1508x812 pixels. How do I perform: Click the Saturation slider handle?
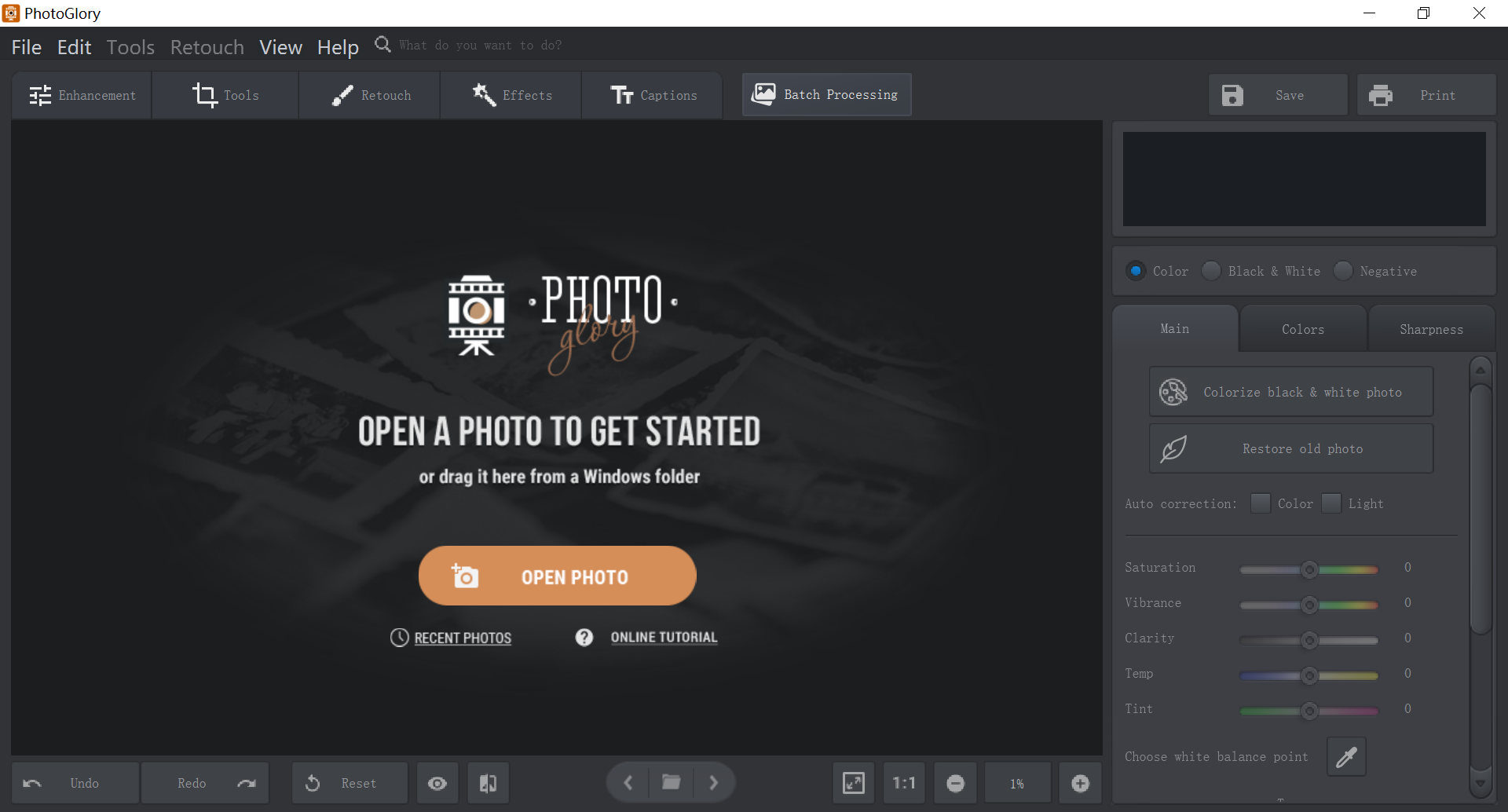coord(1309,569)
